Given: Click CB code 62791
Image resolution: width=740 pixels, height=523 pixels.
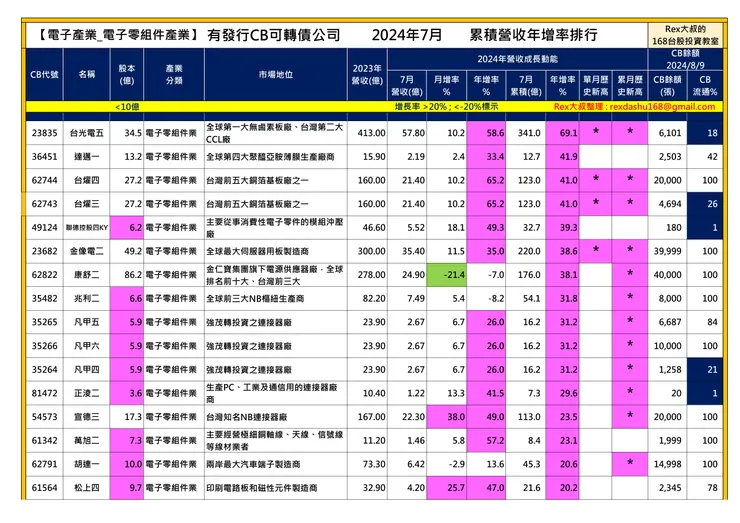Looking at the screenshot, I should 44,464.
